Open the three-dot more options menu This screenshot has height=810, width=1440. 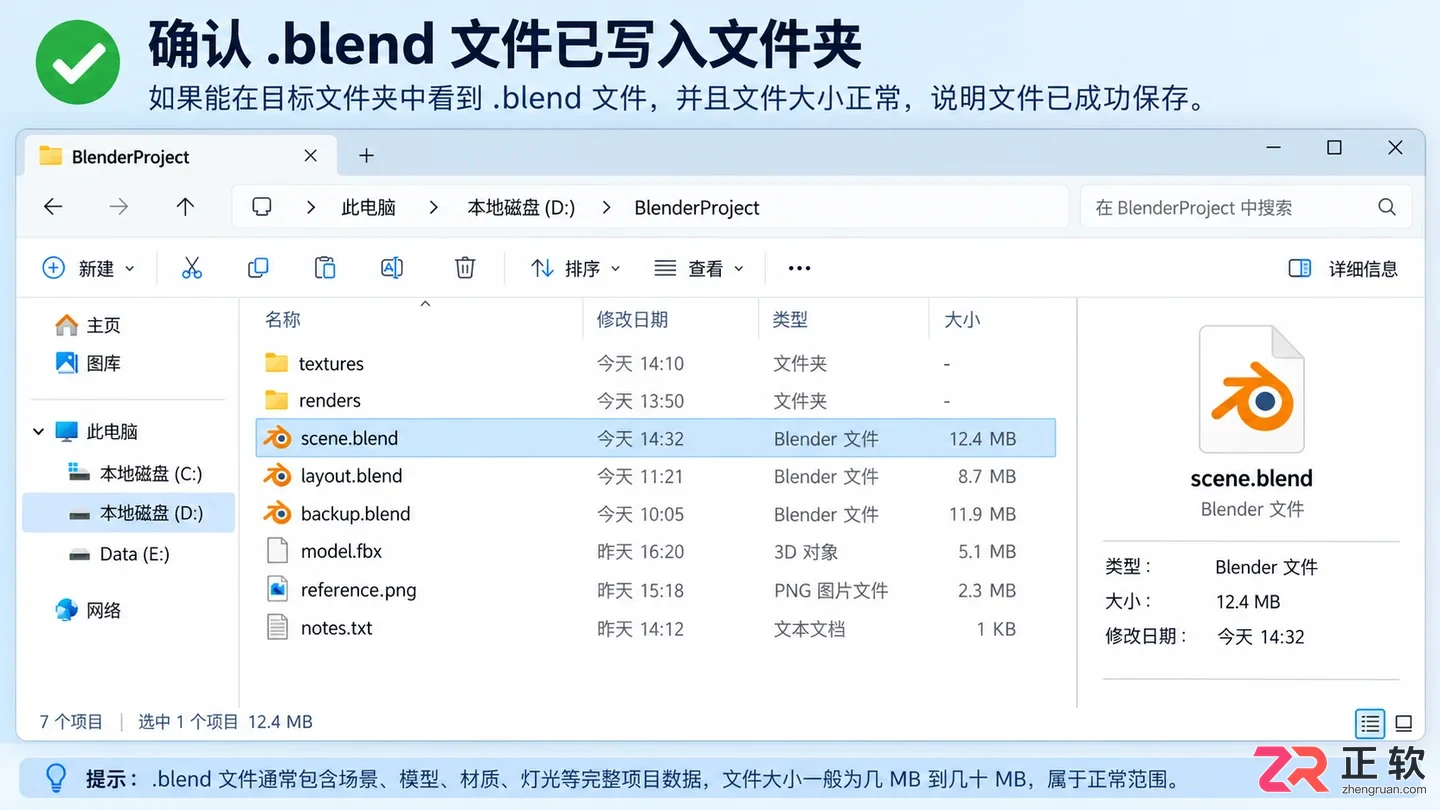point(799,268)
